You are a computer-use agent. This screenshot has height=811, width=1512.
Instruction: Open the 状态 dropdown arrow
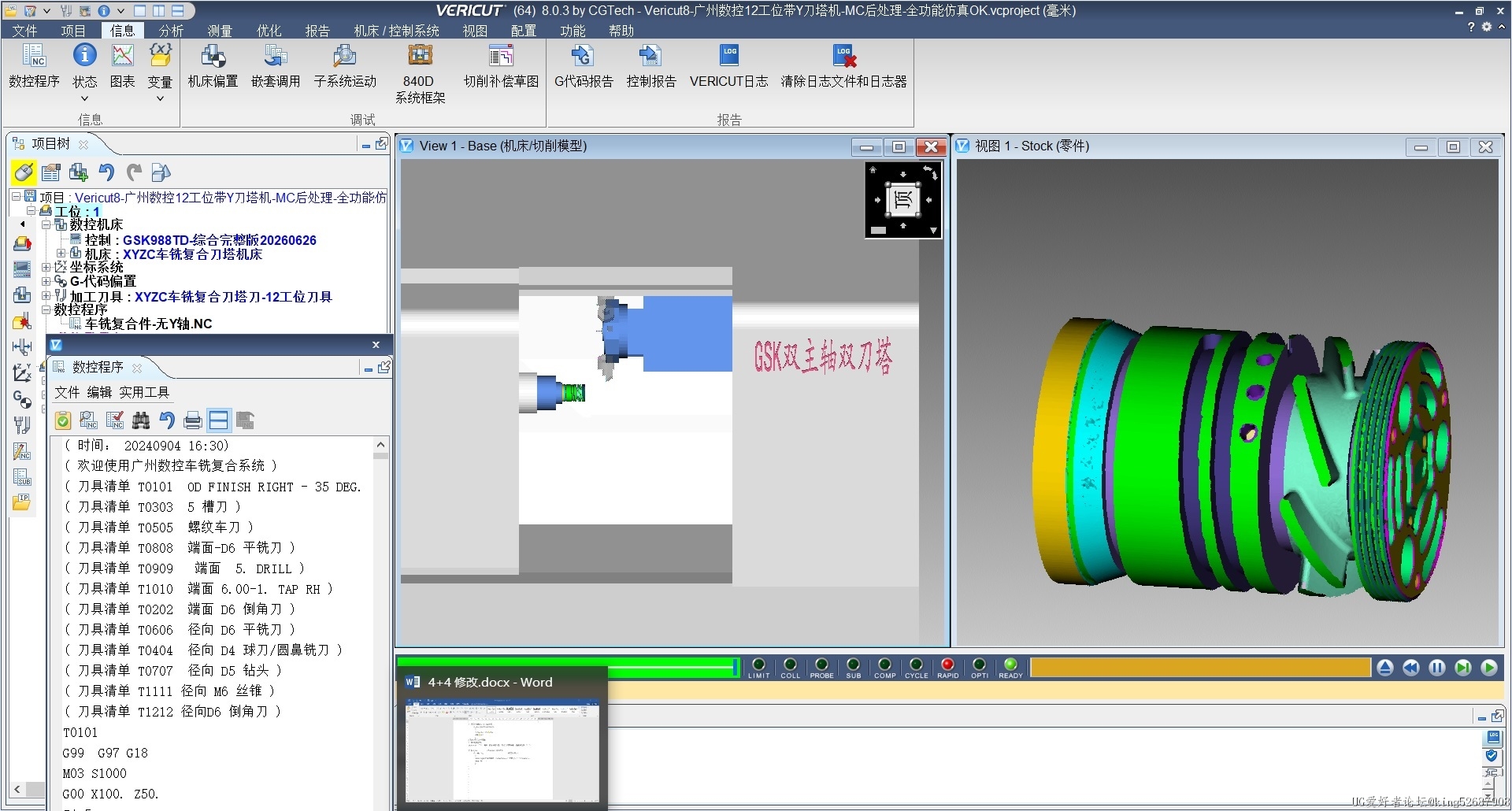[x=84, y=98]
